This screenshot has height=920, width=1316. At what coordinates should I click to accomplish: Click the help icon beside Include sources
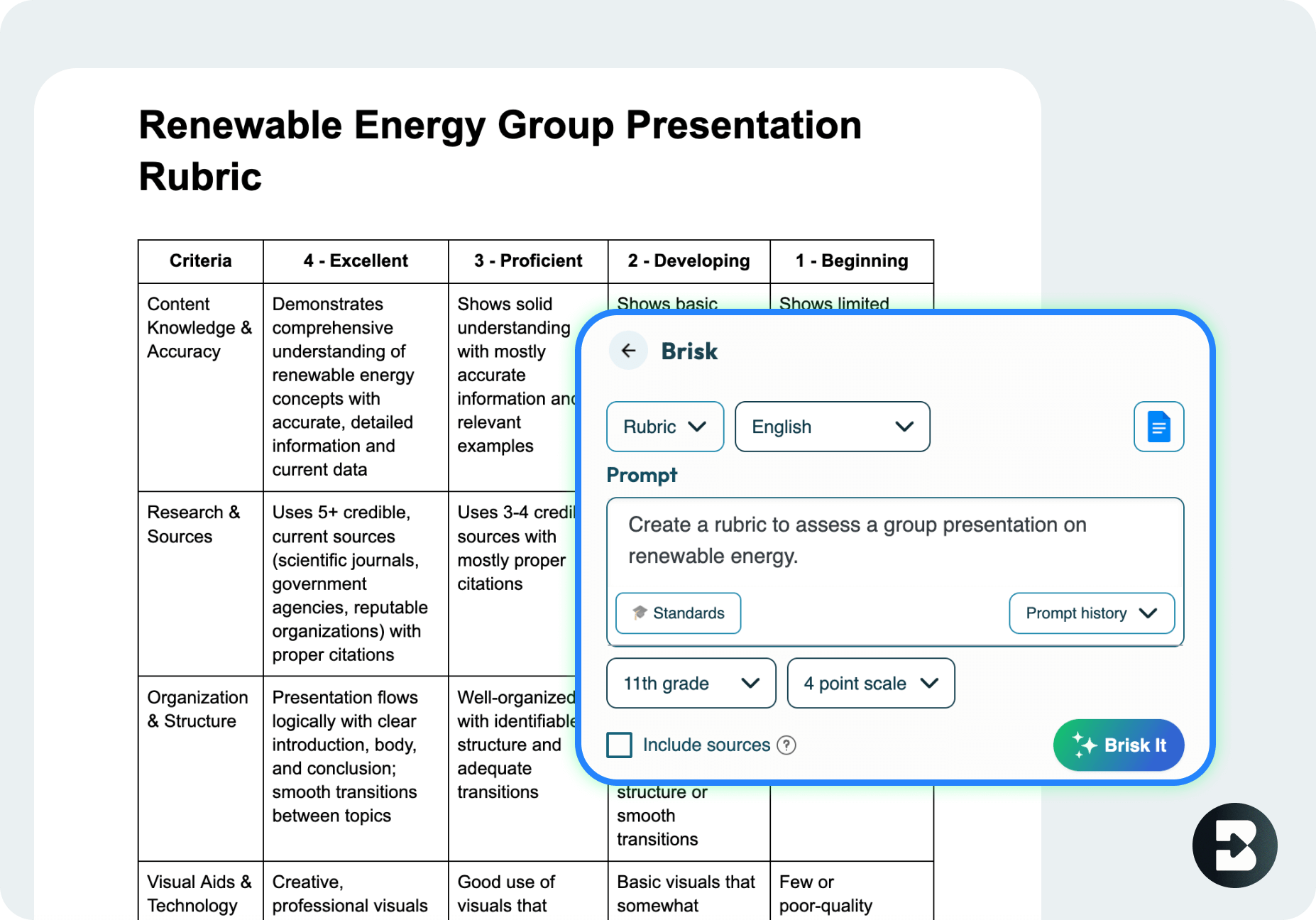786,745
